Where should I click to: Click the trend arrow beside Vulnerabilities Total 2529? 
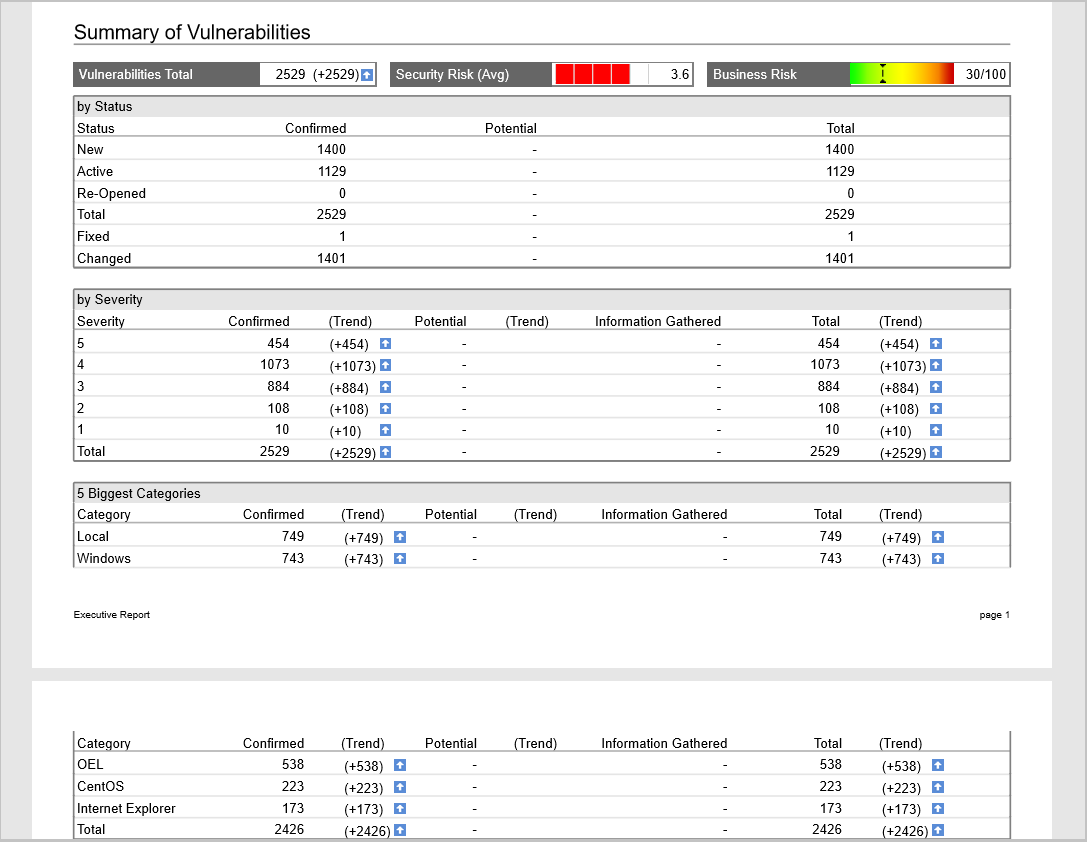(x=367, y=75)
